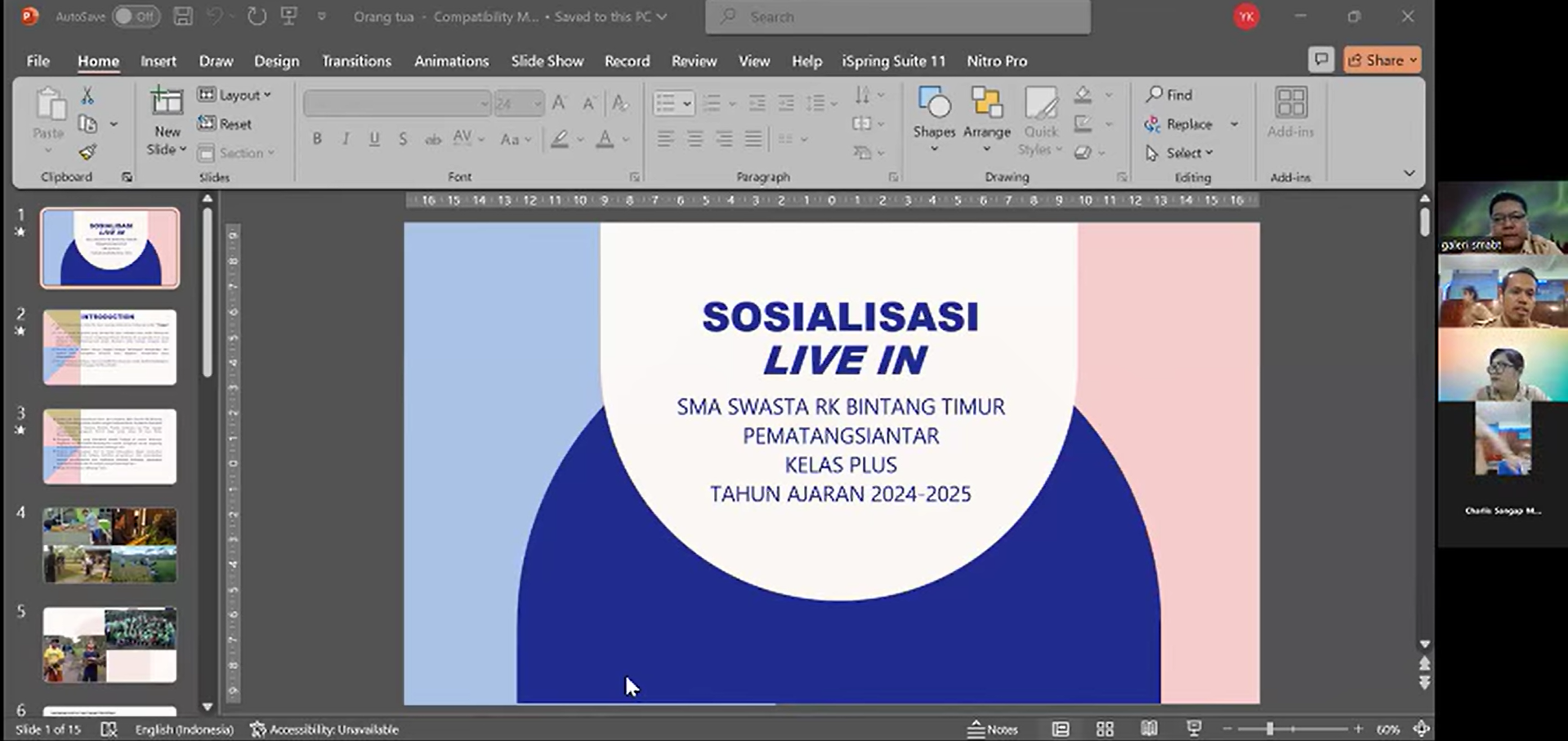Open the Arrange menu
The width and height of the screenshot is (1568, 741).
tap(987, 118)
